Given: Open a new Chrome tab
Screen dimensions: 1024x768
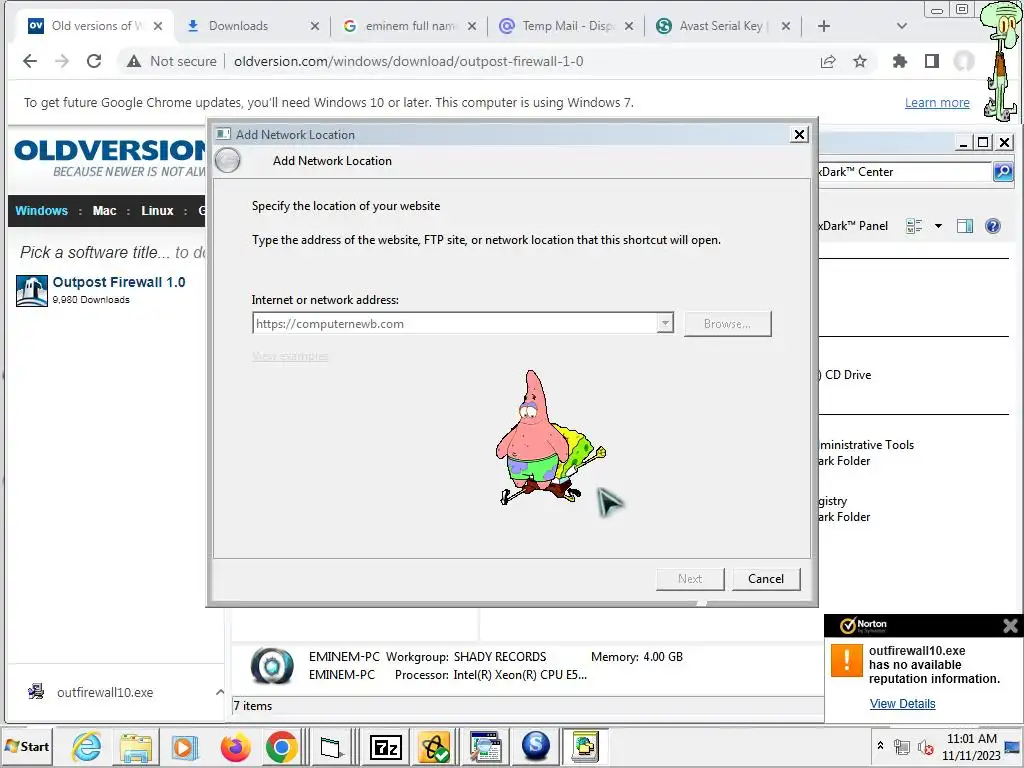Looking at the screenshot, I should [x=824, y=26].
